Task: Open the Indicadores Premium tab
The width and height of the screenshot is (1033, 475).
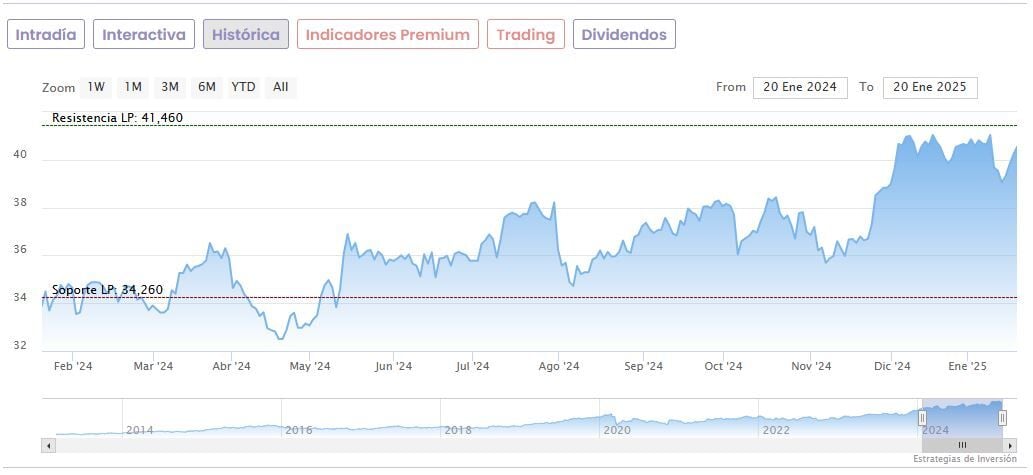Action: click(x=387, y=35)
